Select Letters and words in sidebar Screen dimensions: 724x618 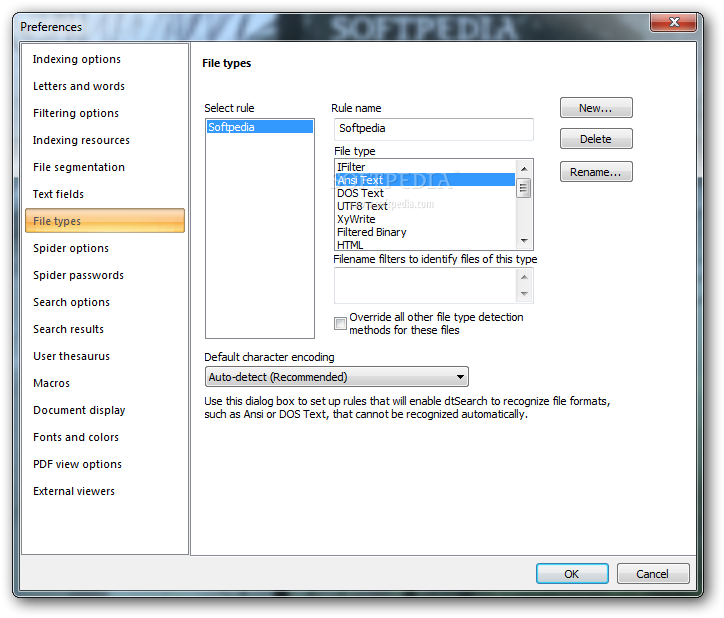coord(78,86)
